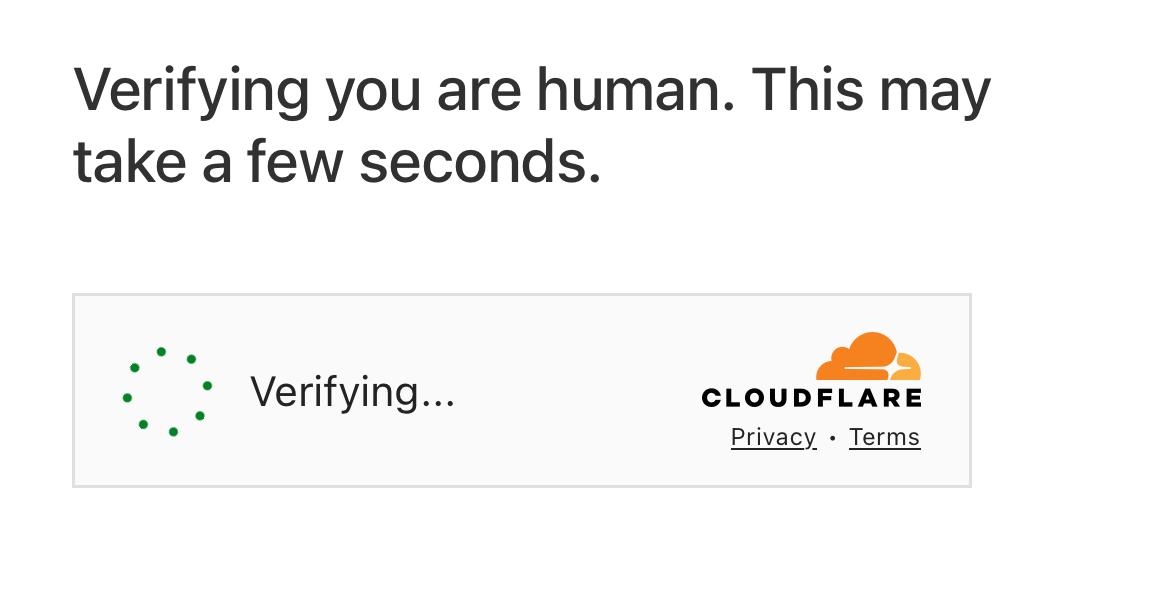Click the letter "C" starting the CLOUDFLARE wordmark
This screenshot has height=607, width=1170.
point(712,398)
